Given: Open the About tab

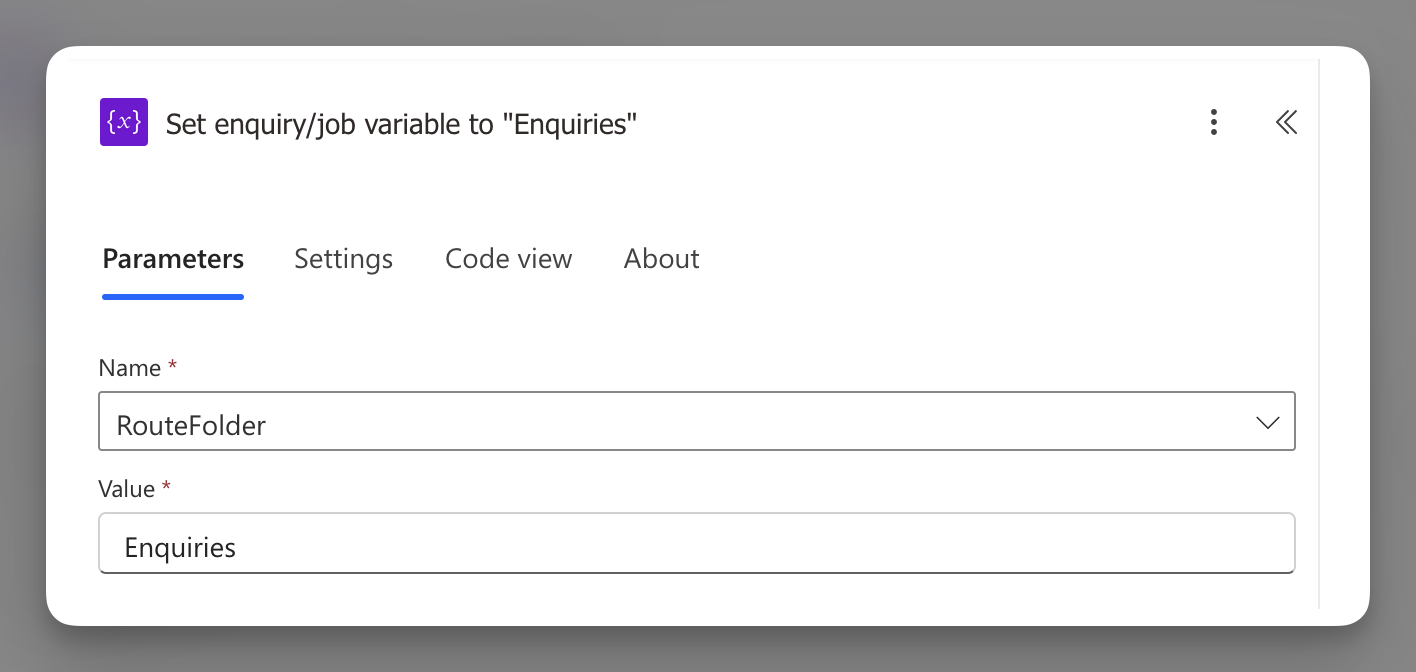Looking at the screenshot, I should 661,259.
